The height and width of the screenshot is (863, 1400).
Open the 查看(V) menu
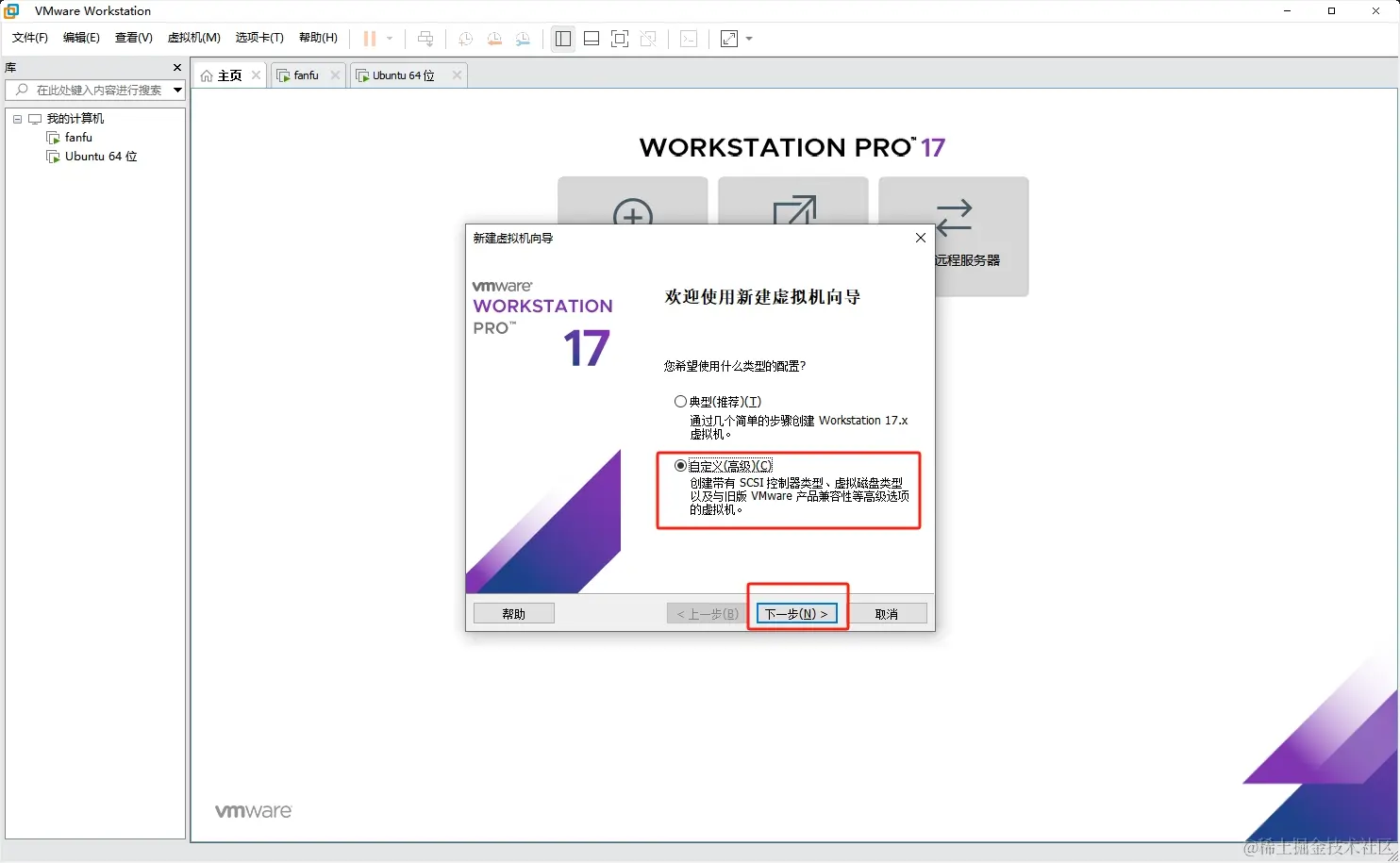133,38
